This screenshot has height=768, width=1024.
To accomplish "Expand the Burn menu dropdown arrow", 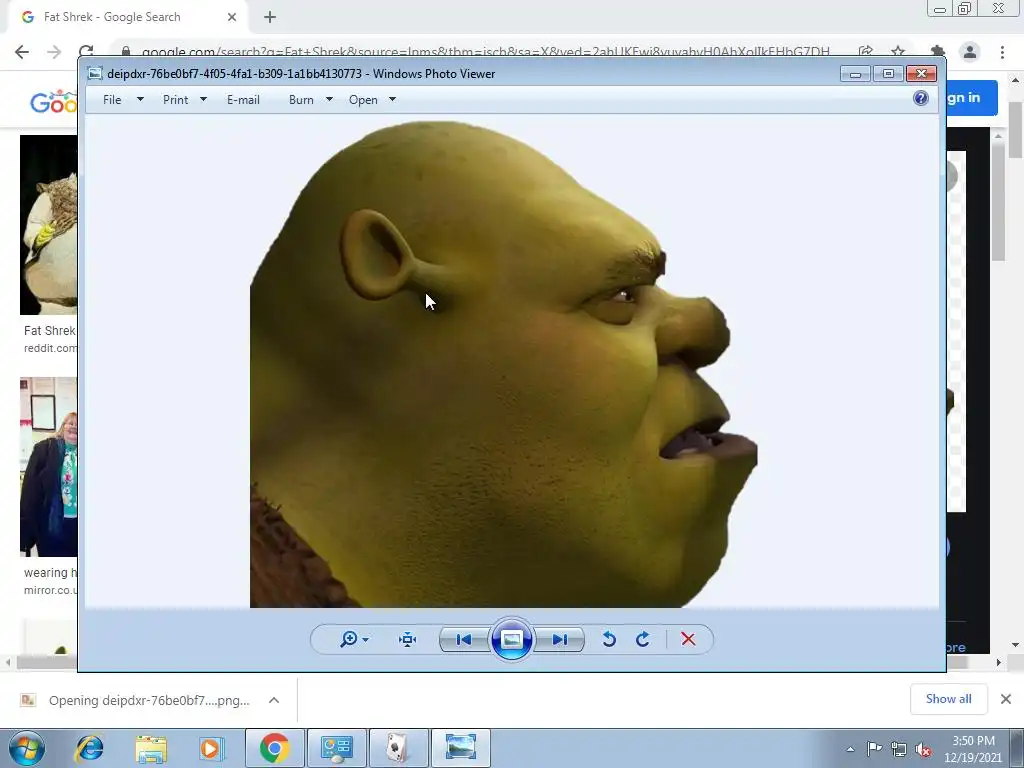I will (329, 99).
